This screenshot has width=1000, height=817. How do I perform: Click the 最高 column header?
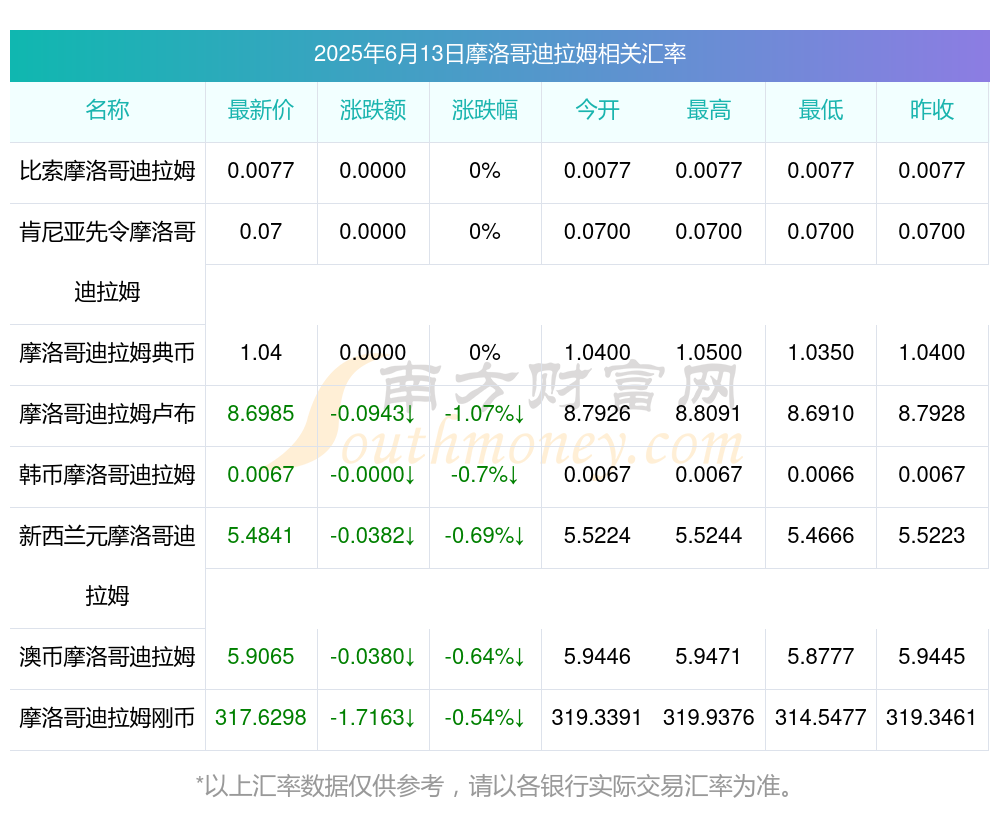click(x=709, y=110)
